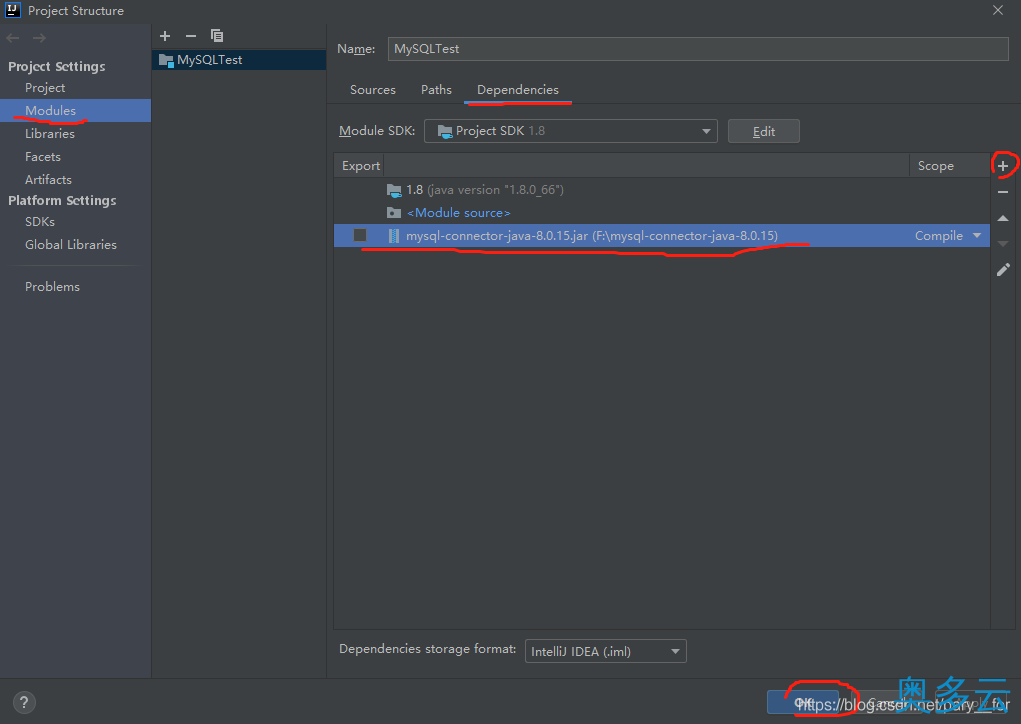Select the <Module source> row

tap(662, 212)
